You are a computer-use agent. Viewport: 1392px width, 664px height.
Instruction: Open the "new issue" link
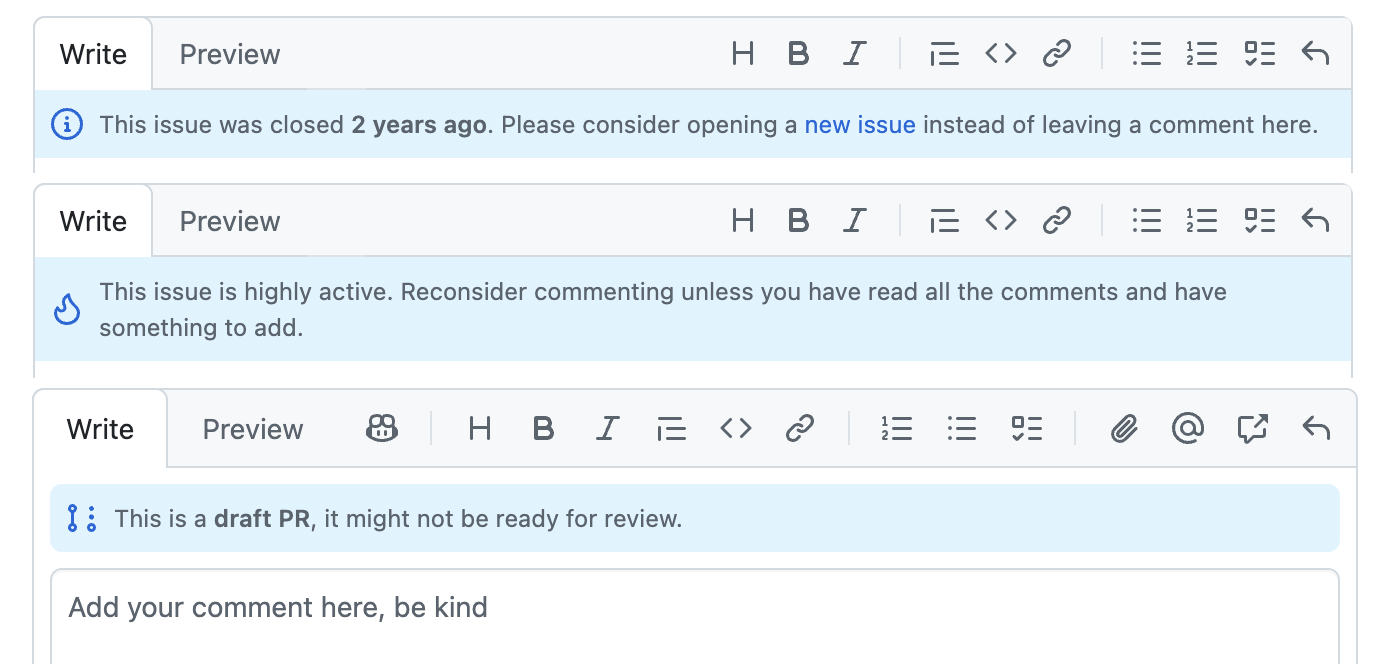point(860,125)
